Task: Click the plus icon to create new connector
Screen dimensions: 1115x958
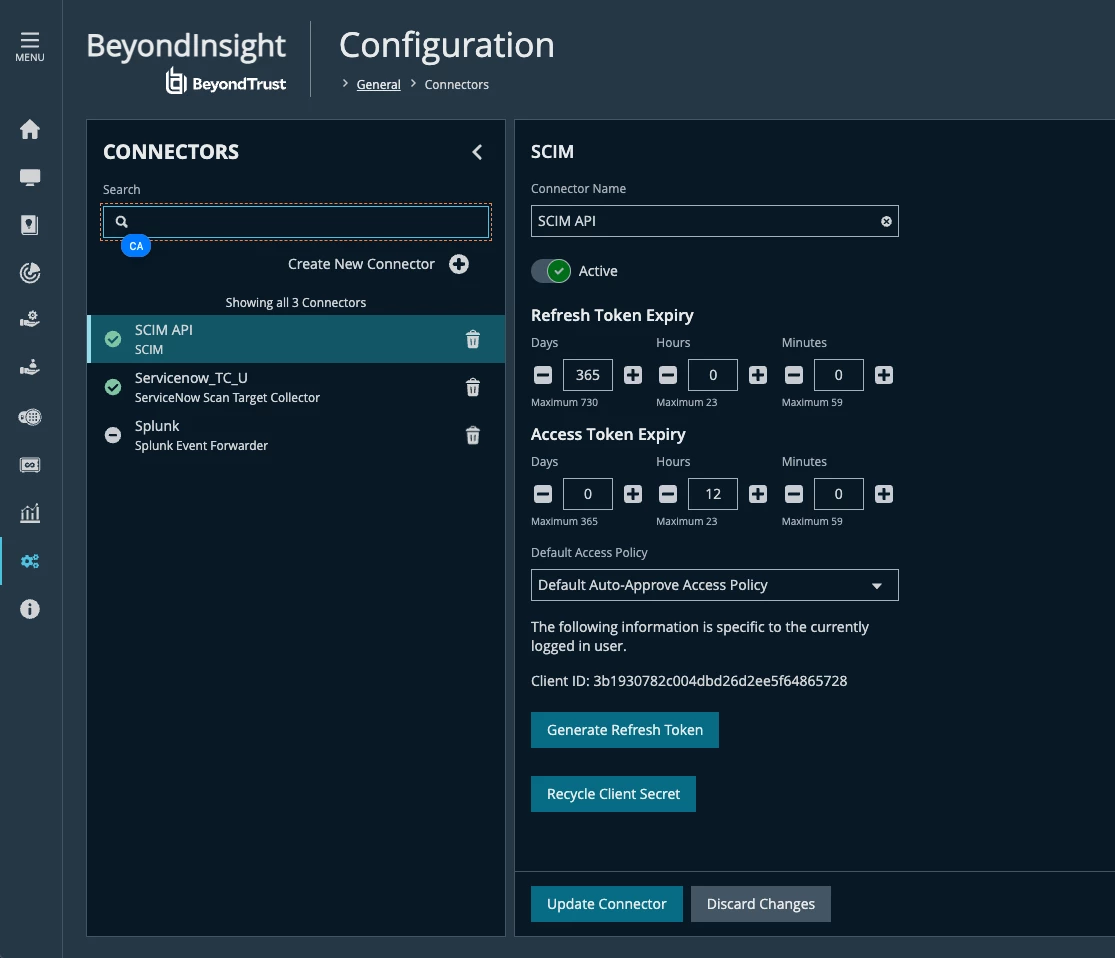Action: (x=459, y=264)
